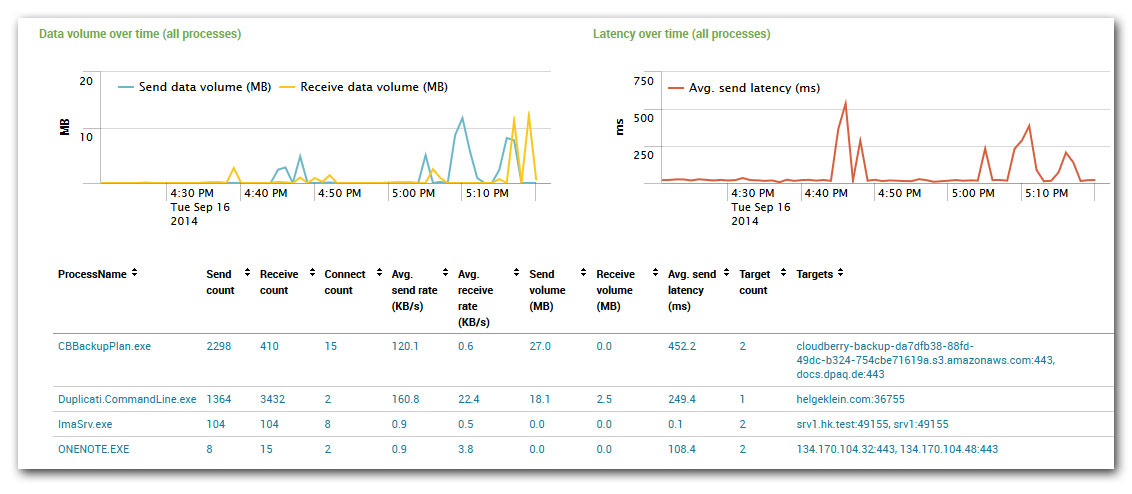Sort by Targets column arrows
This screenshot has width=1132, height=494.
click(840, 274)
